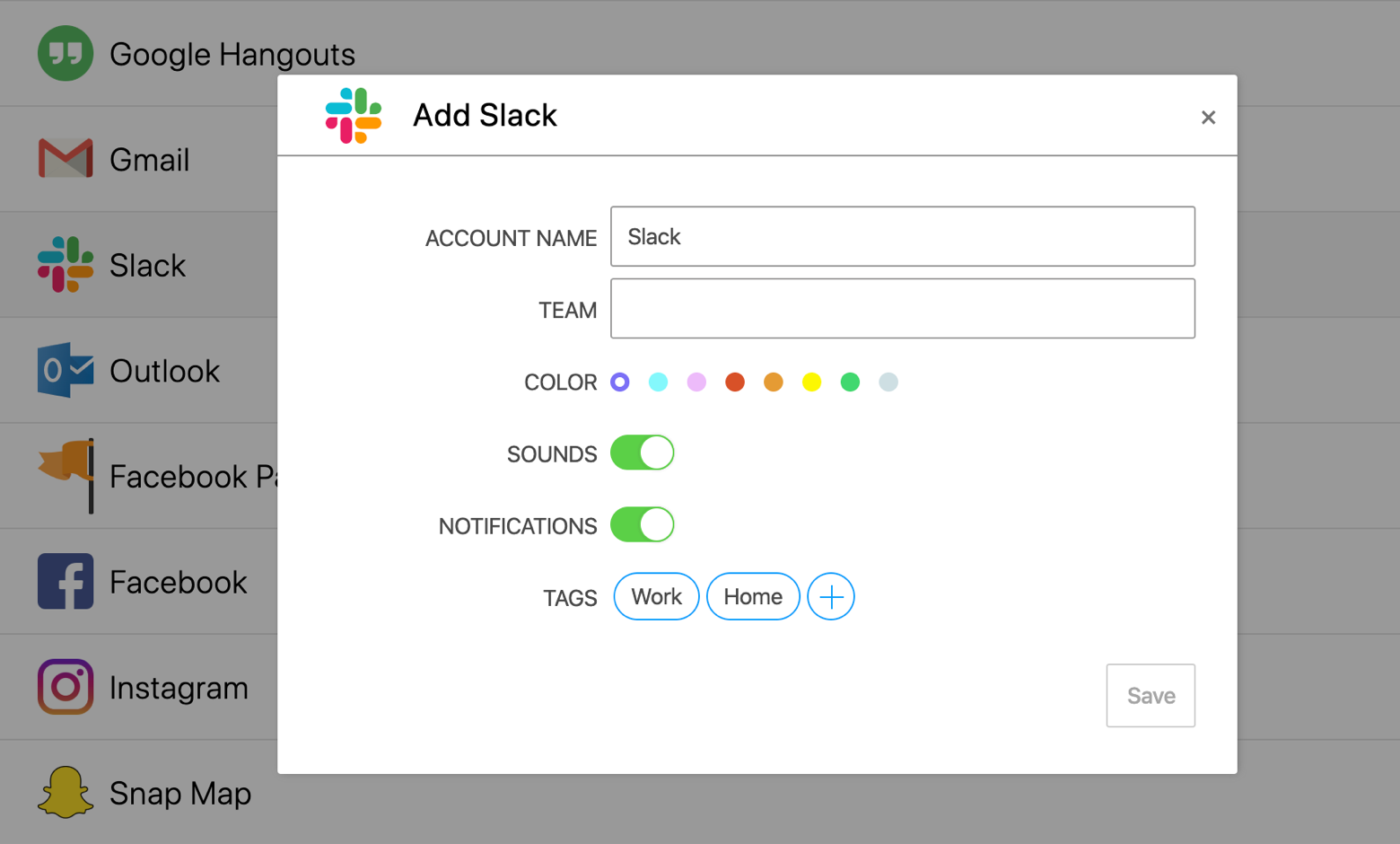Screen dimensions: 1400x844
Task: Close the Add Slack dialog
Action: [1208, 118]
